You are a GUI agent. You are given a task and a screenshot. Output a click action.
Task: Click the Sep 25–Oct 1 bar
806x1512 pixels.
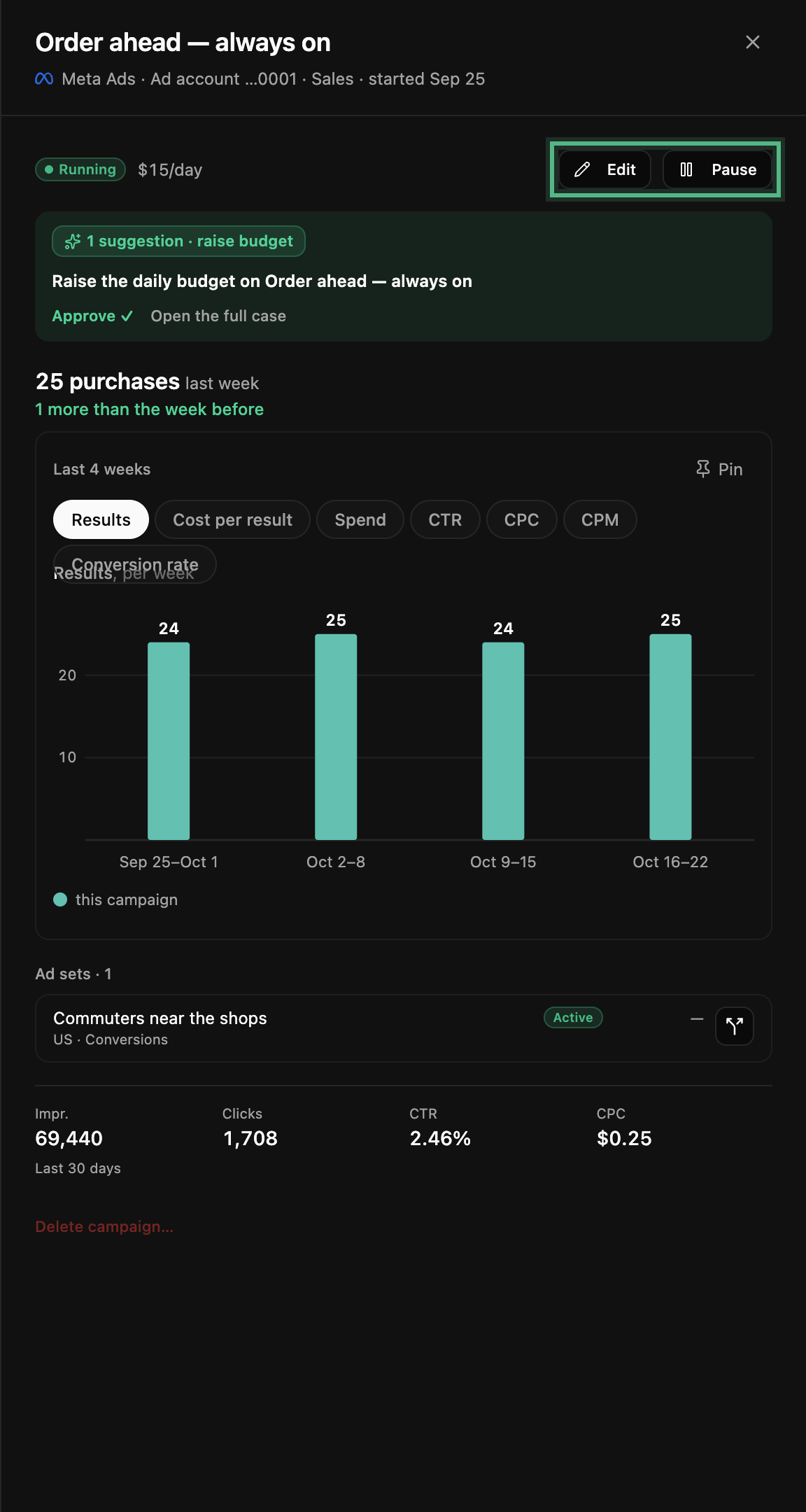click(x=169, y=741)
